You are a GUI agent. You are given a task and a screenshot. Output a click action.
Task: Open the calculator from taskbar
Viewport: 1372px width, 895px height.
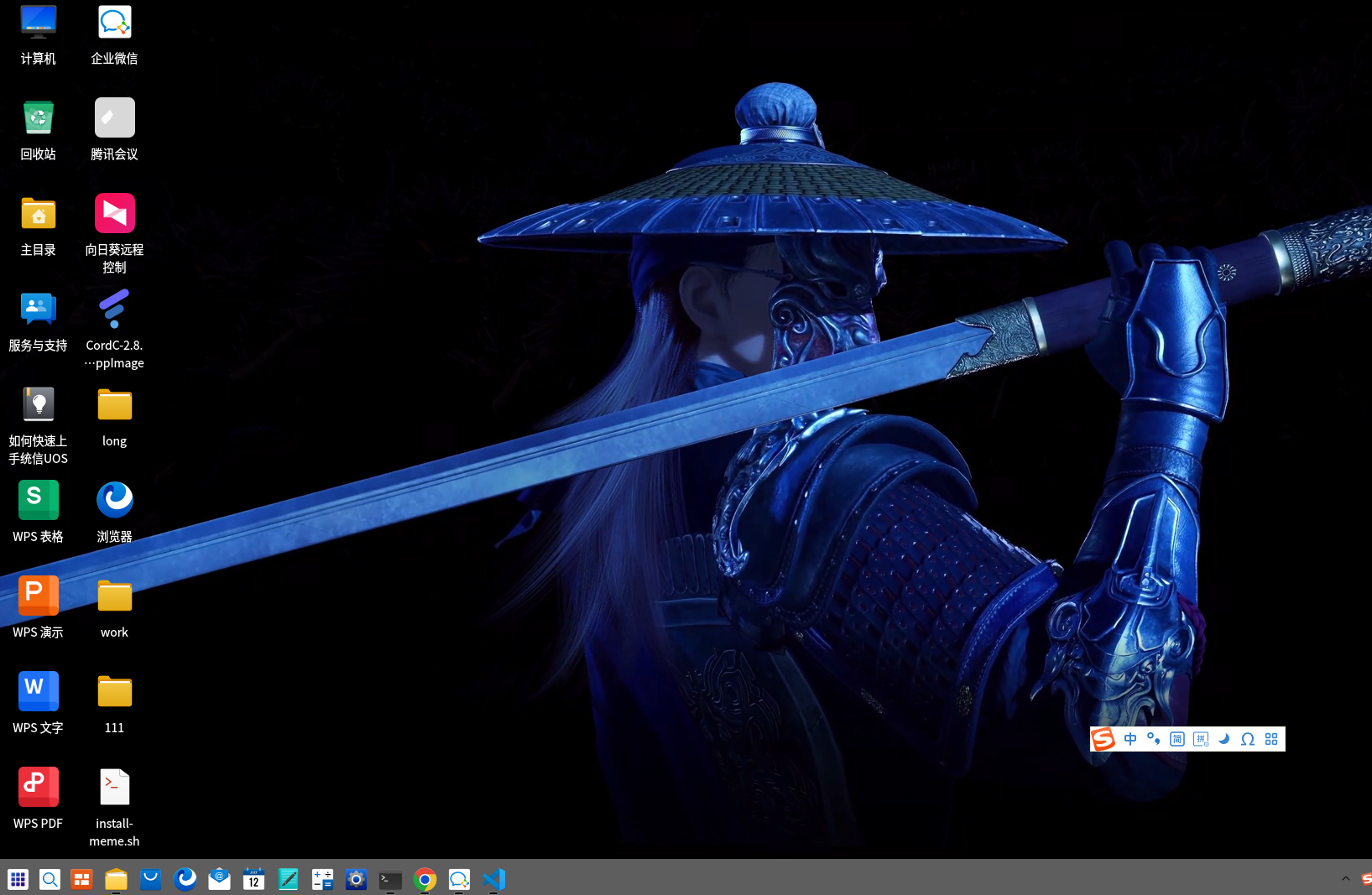click(322, 879)
